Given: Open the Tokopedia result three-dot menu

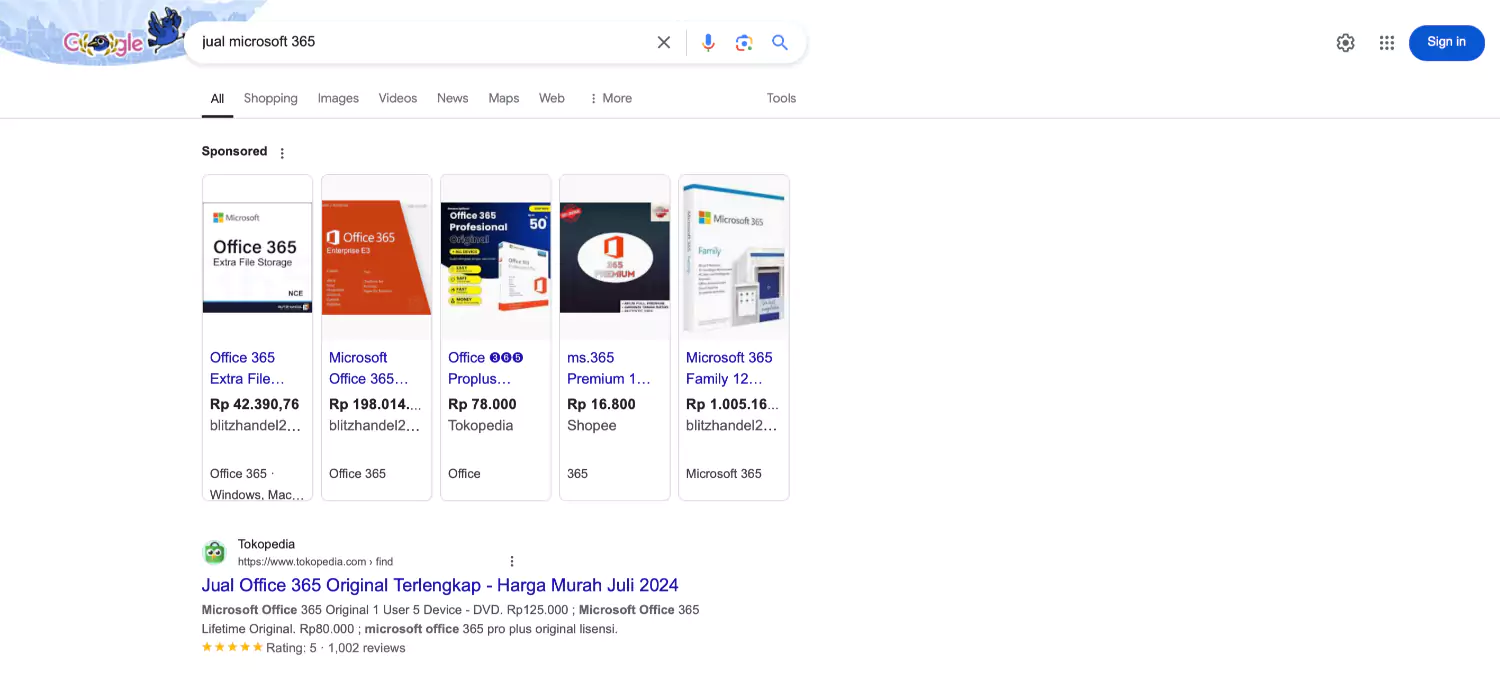Looking at the screenshot, I should (x=512, y=561).
